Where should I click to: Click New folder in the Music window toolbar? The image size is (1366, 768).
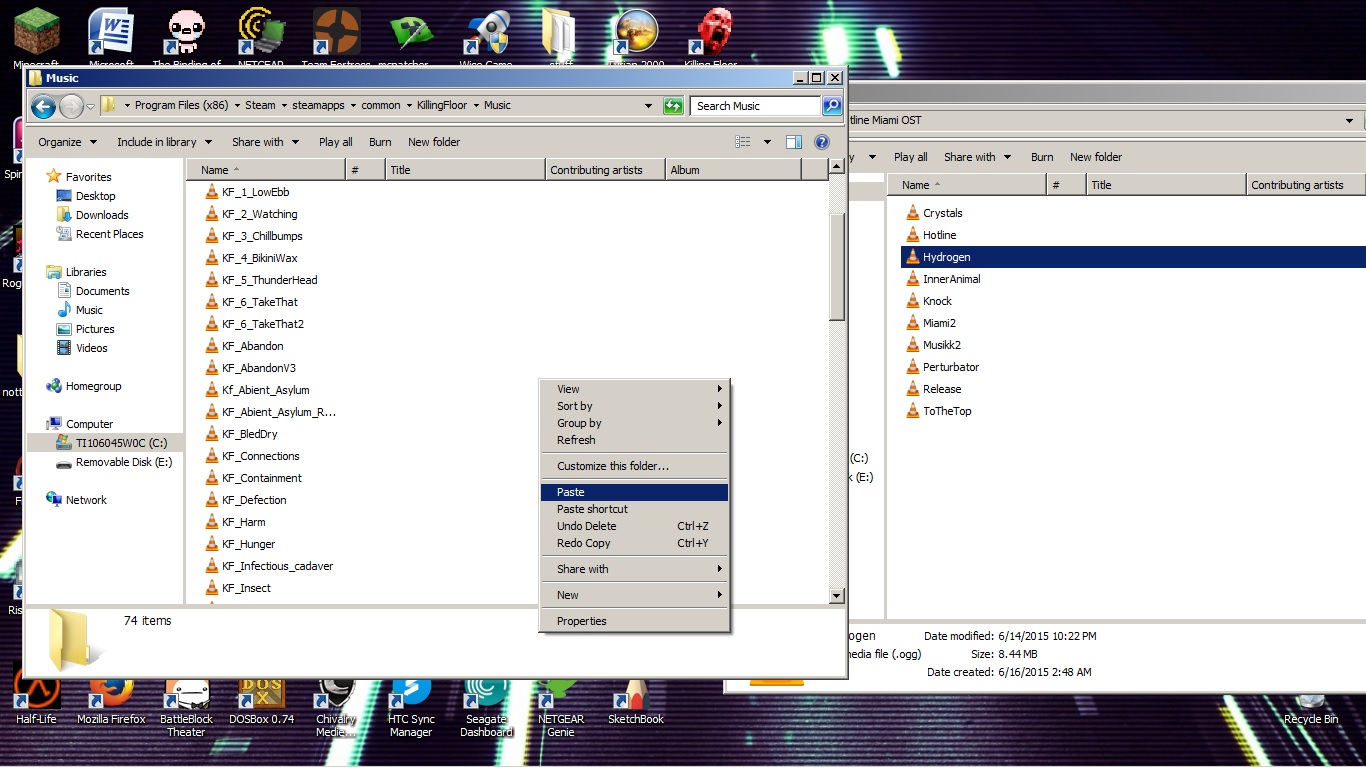pyautogui.click(x=434, y=142)
